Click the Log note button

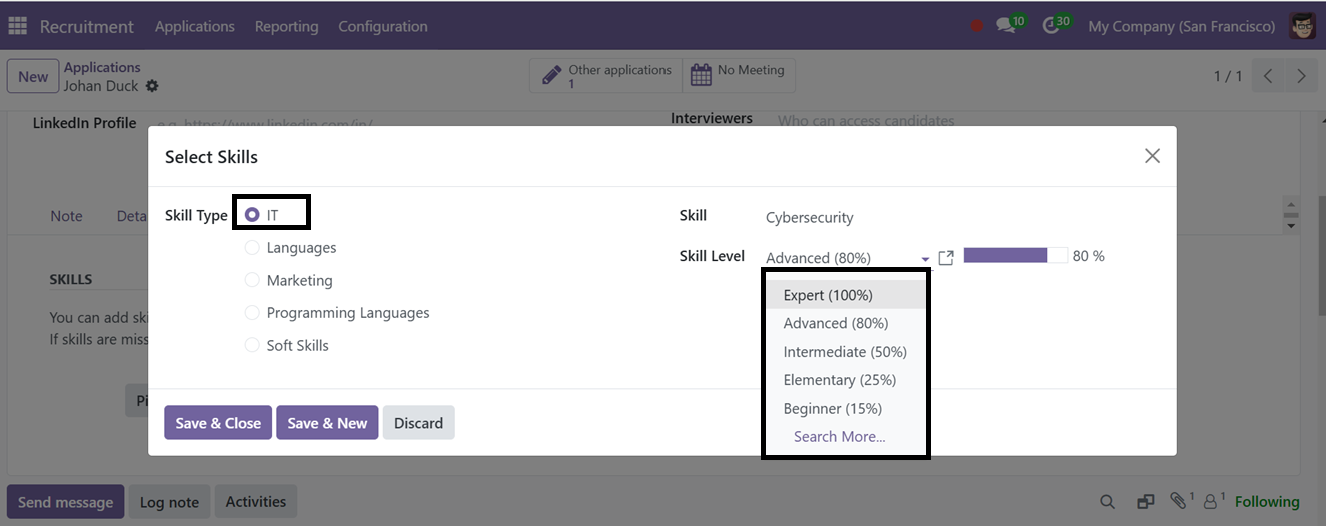(x=169, y=502)
